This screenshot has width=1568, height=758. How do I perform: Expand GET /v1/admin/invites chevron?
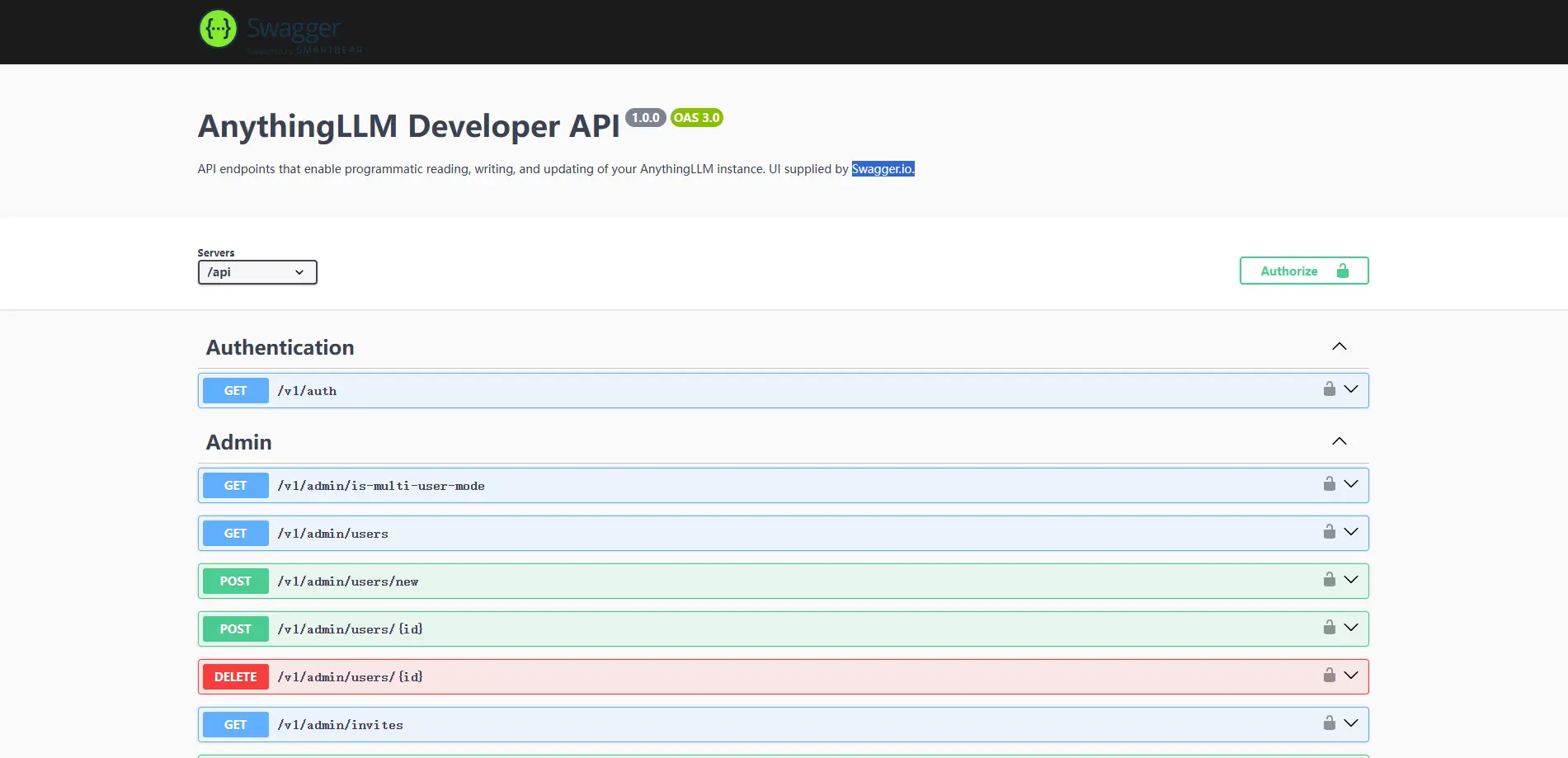[x=1350, y=723]
